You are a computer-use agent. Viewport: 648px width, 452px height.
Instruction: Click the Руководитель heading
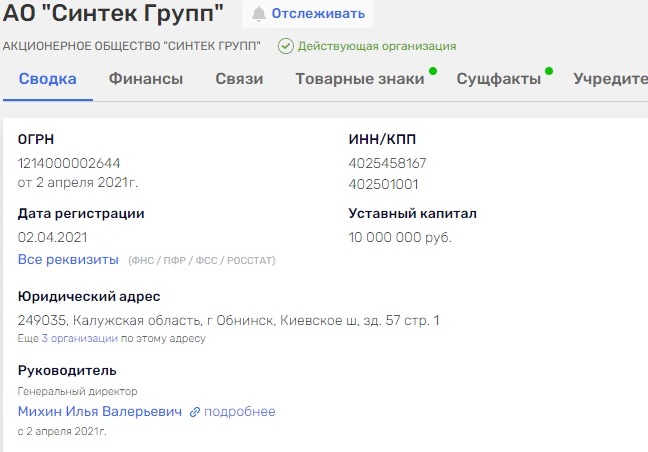tap(67, 370)
